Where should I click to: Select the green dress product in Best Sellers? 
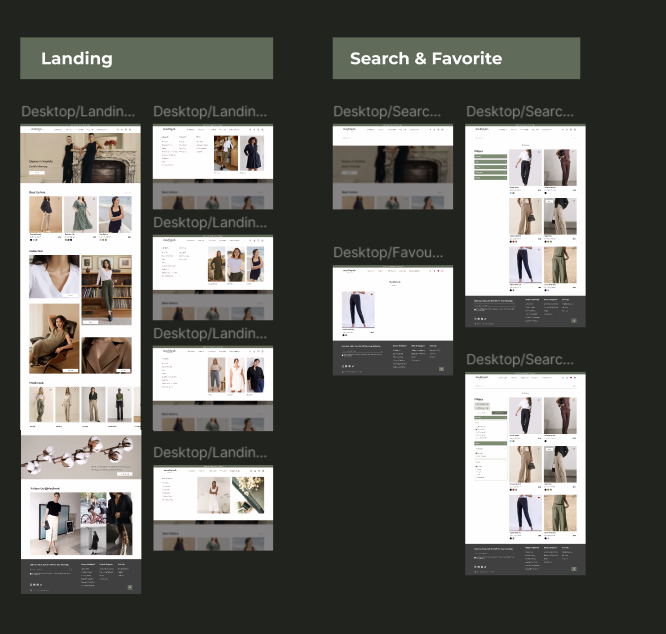pyautogui.click(x=80, y=214)
